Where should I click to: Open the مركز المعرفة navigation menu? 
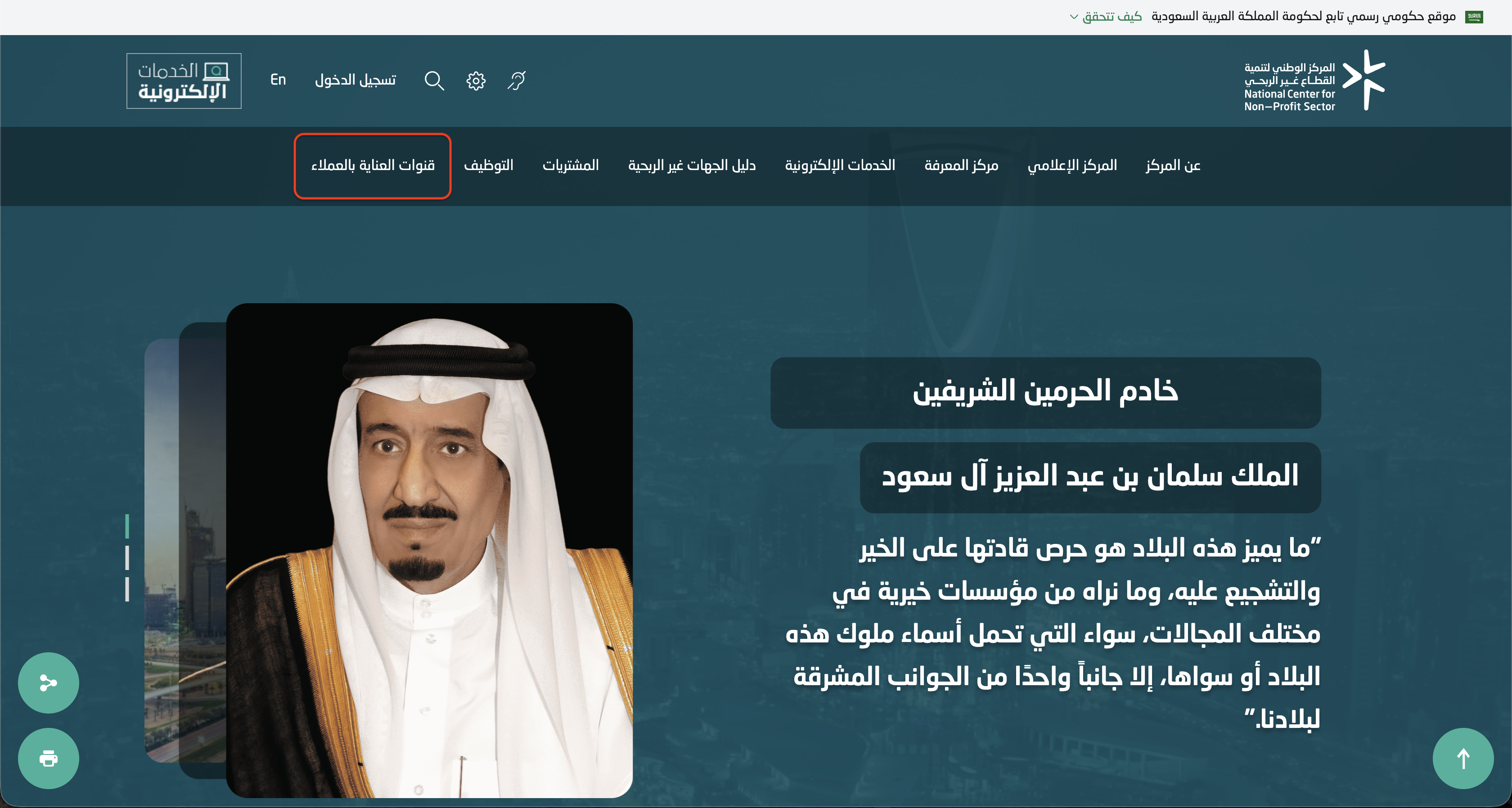[961, 166]
